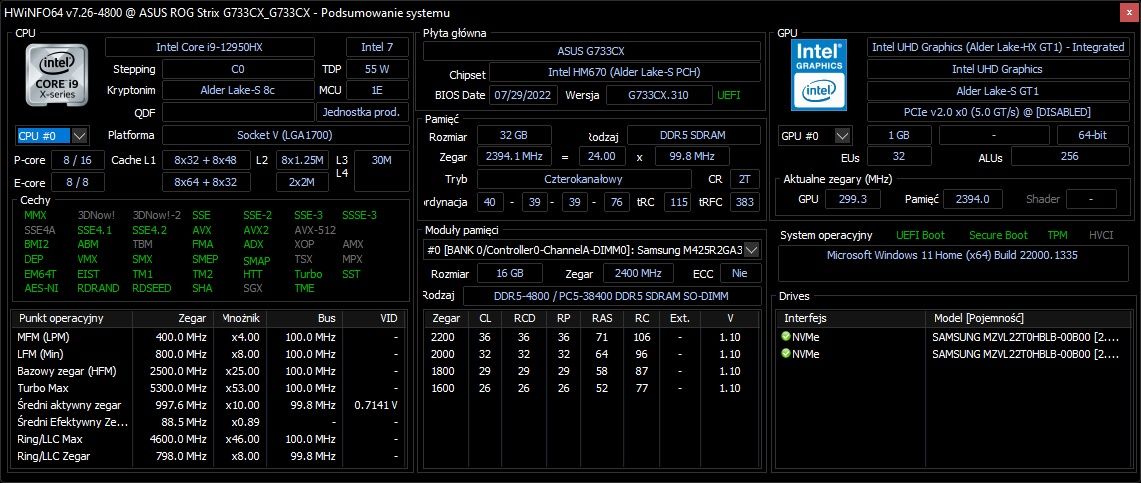
Task: Click the BIOS date 07/29/2022 field
Action: 524,95
